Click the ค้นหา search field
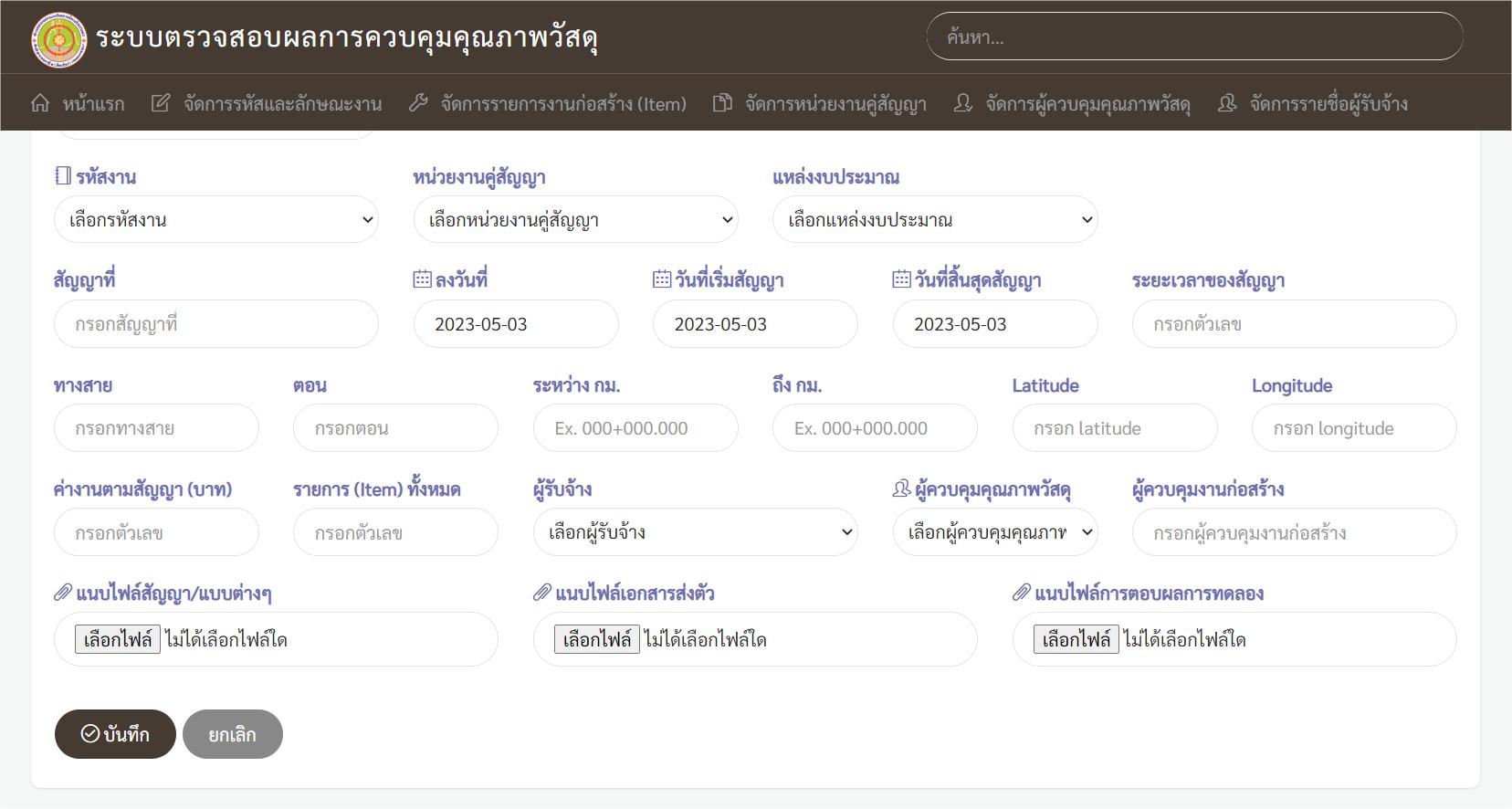Screen dimensions: 1512x809 coord(1194,37)
